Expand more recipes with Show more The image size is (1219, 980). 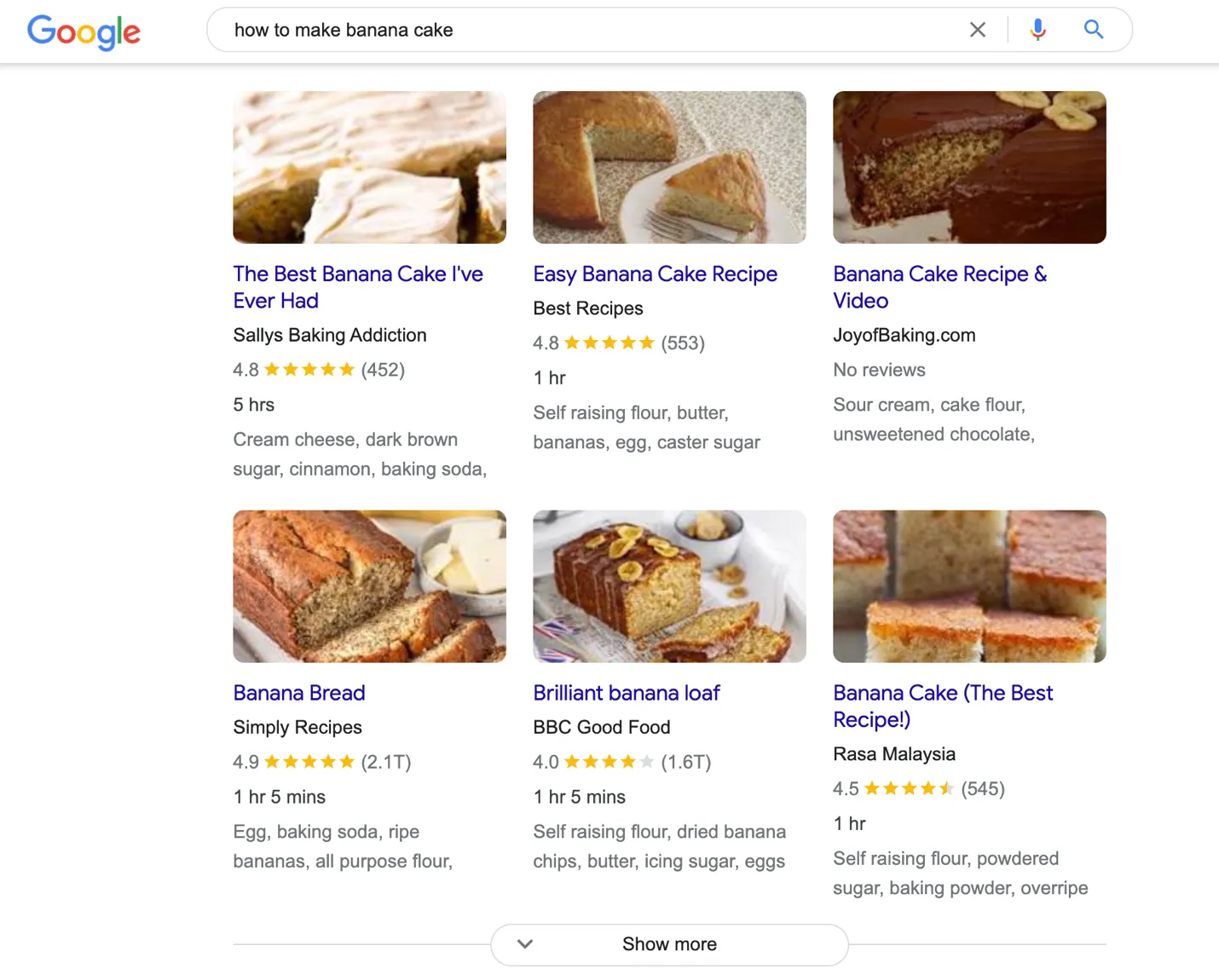pos(669,944)
